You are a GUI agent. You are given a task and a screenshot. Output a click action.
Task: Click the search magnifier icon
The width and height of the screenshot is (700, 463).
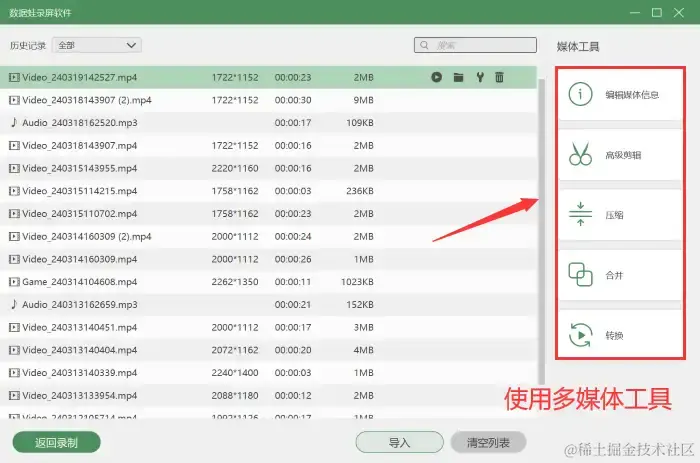click(x=425, y=45)
